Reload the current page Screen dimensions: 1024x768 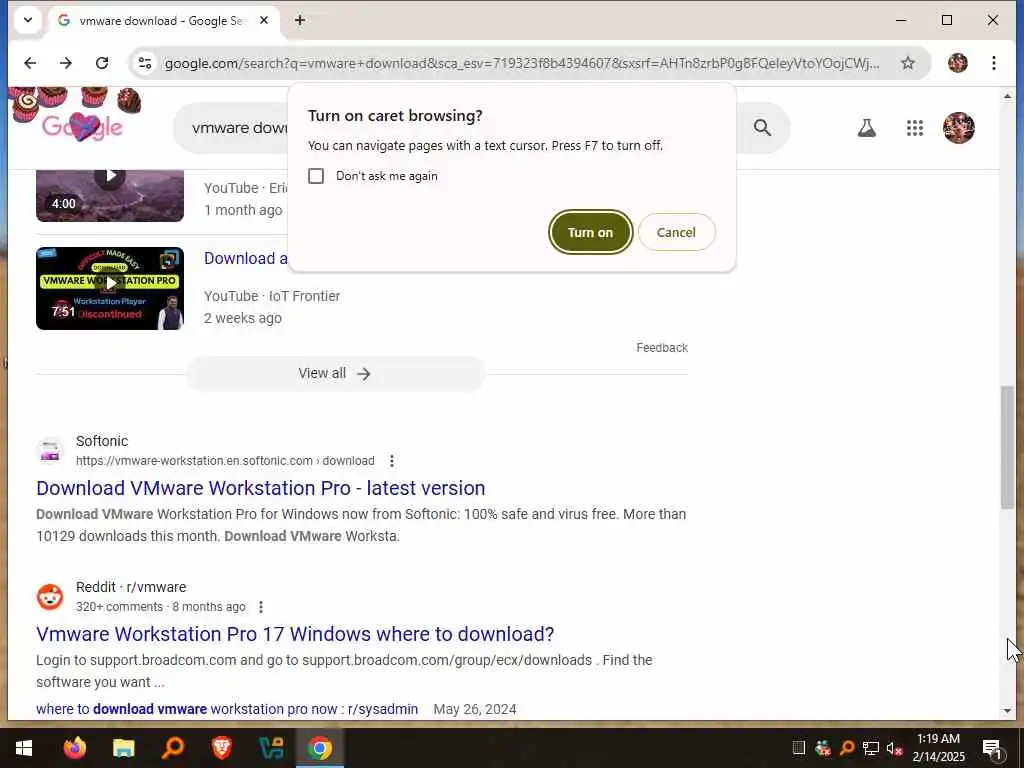pos(102,63)
